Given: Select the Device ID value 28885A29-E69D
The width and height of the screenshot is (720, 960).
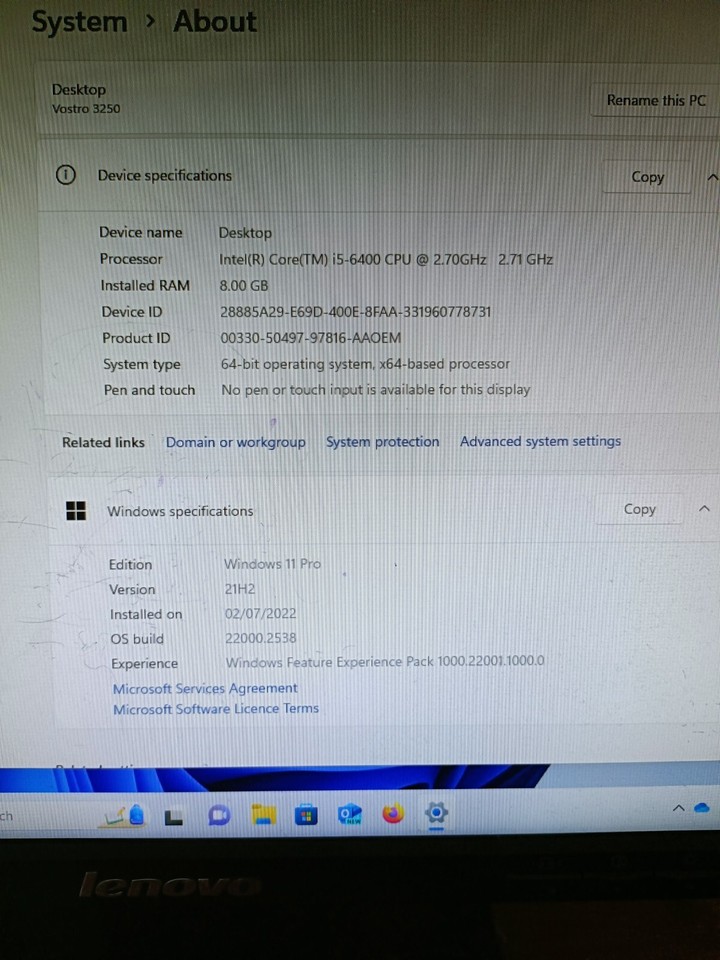Looking at the screenshot, I should [x=355, y=312].
